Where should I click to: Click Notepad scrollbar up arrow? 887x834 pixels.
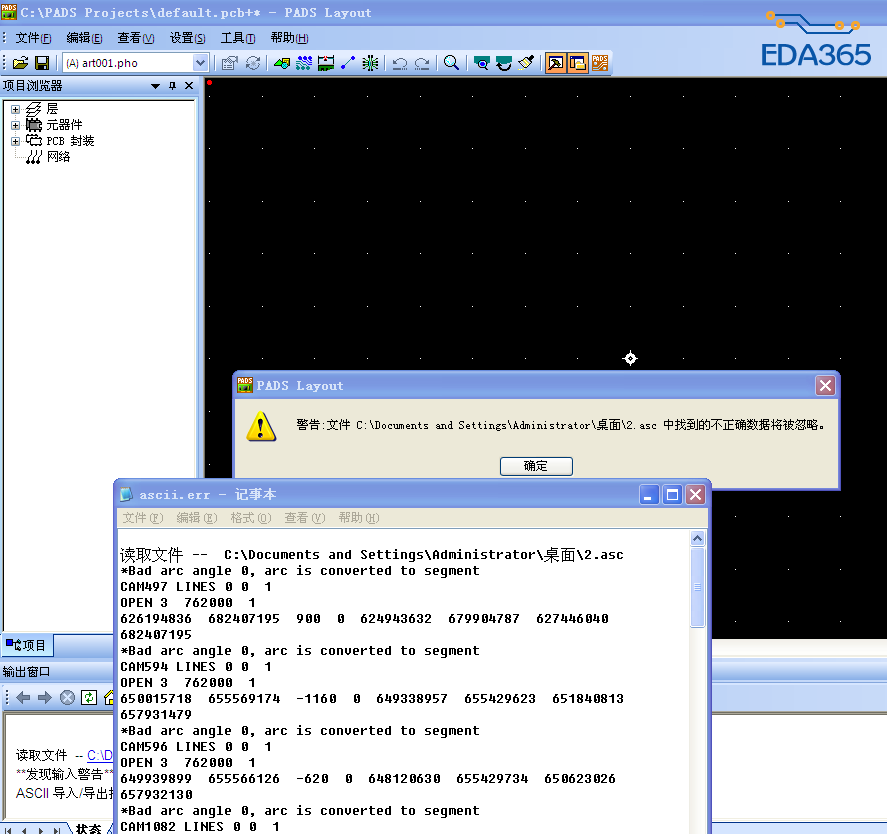coord(697,539)
